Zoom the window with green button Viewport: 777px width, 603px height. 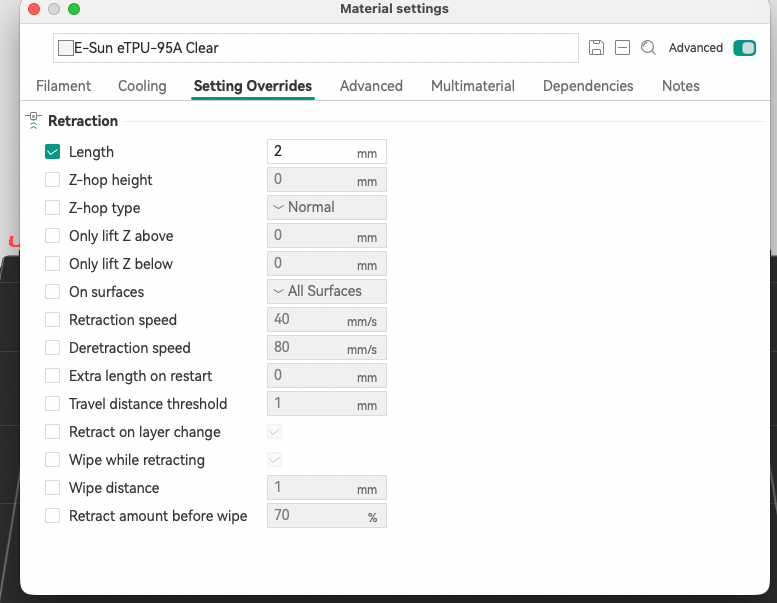[x=74, y=9]
